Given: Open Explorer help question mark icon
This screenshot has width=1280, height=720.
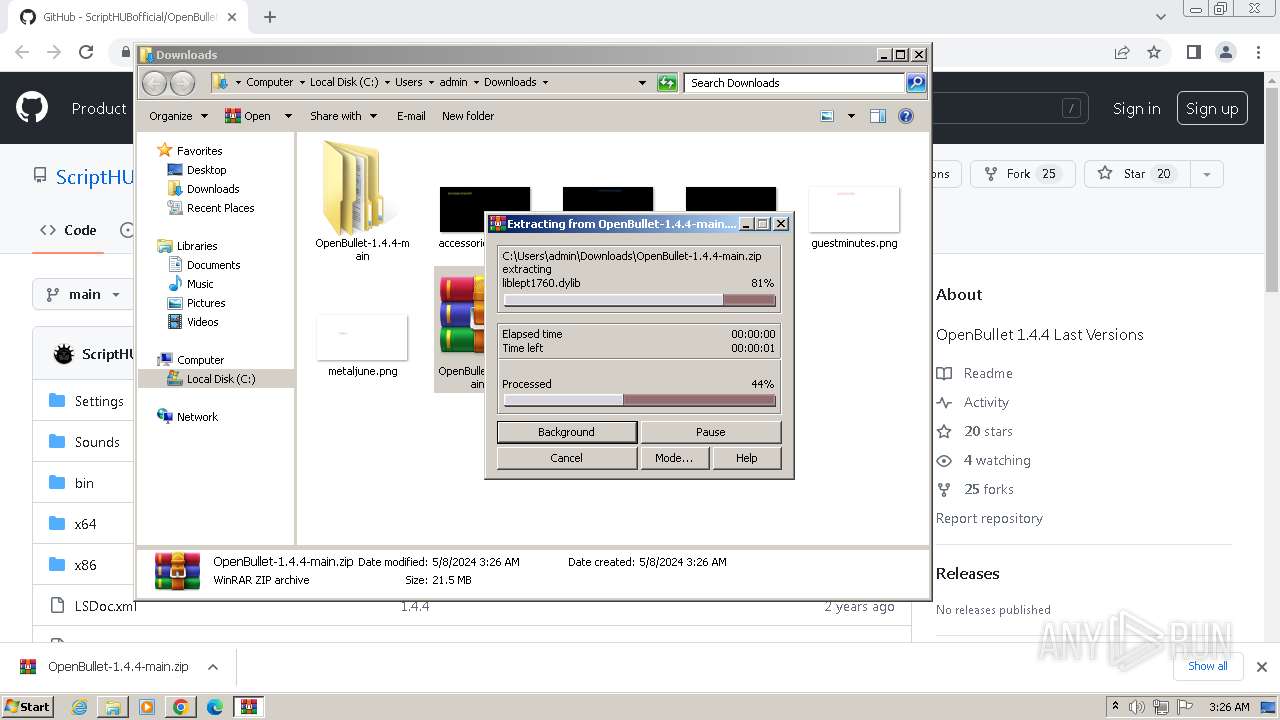Looking at the screenshot, I should (x=906, y=116).
